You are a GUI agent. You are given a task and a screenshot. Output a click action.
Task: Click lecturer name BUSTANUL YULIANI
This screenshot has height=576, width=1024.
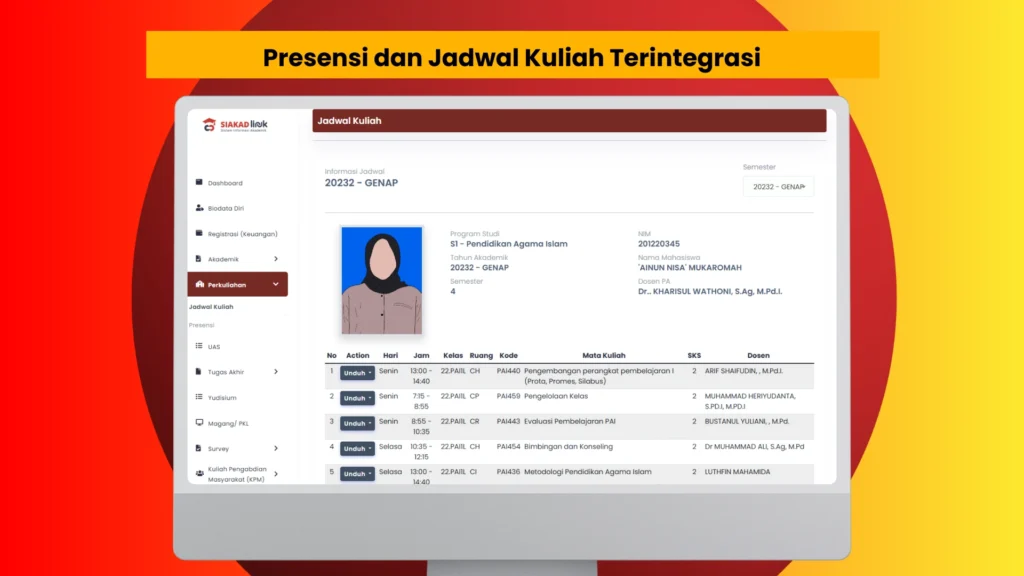(x=746, y=421)
